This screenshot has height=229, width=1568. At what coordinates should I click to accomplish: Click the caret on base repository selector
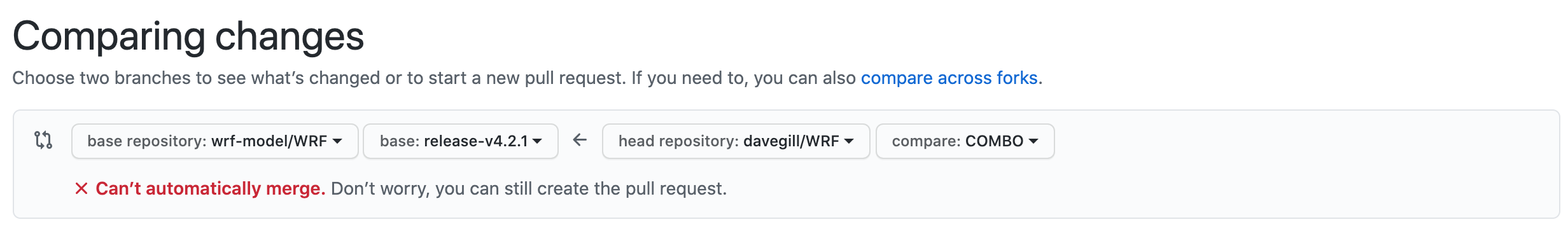pyautogui.click(x=337, y=141)
